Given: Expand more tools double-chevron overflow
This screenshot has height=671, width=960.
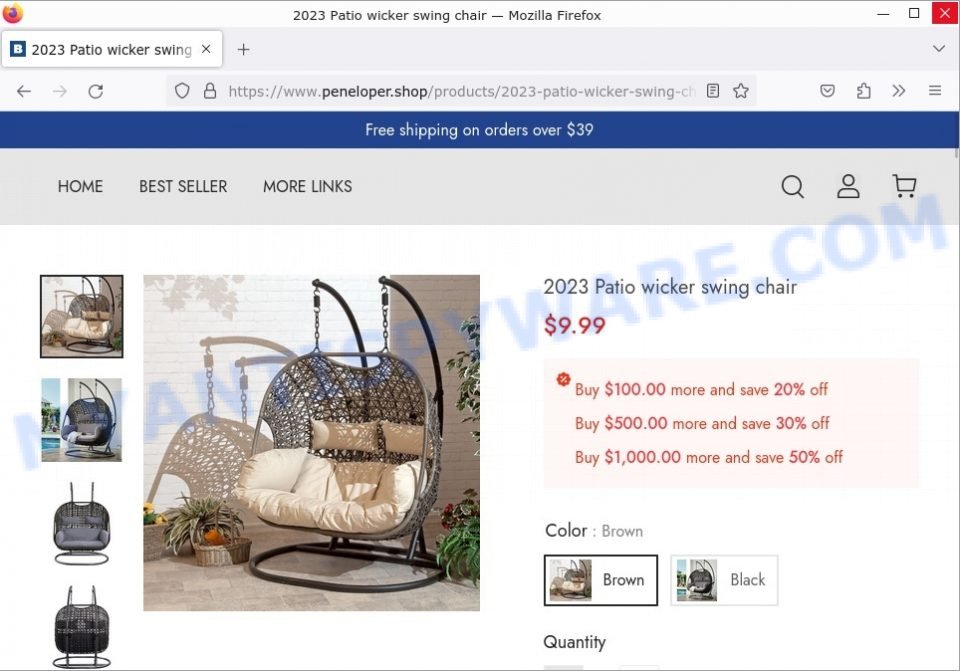Looking at the screenshot, I should (899, 91).
